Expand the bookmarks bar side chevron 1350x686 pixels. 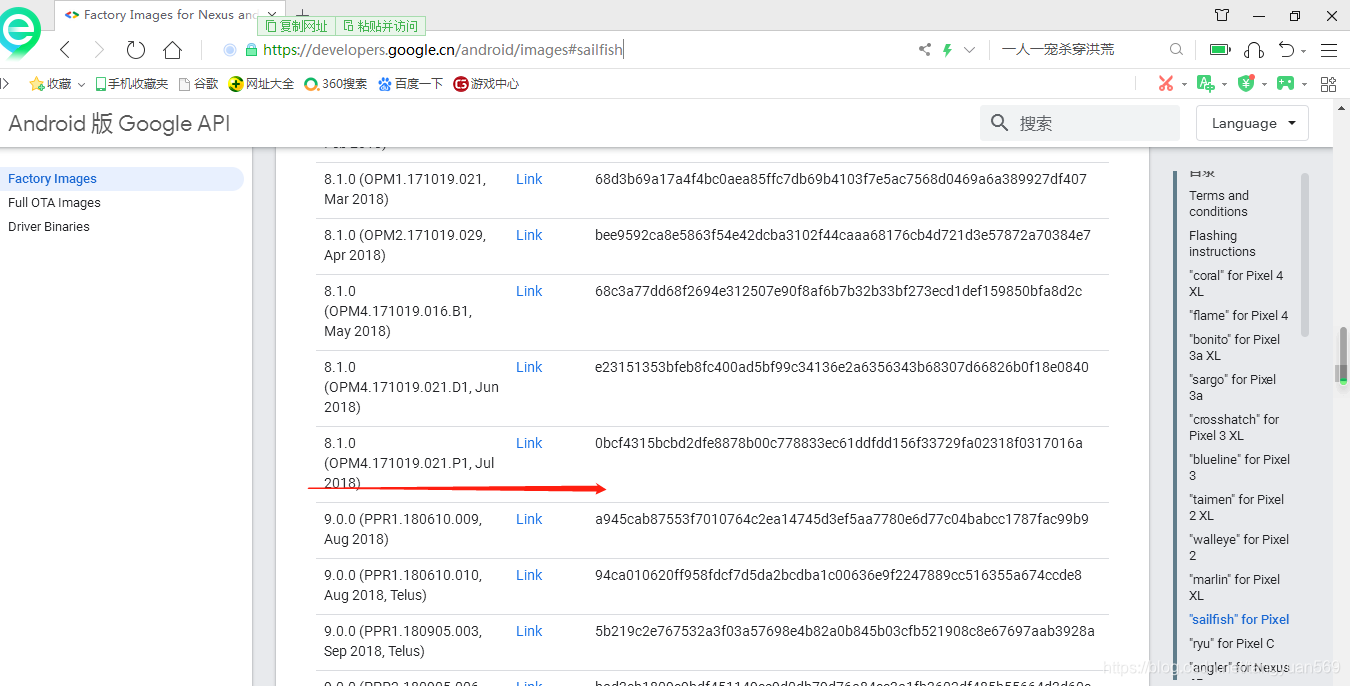5,84
